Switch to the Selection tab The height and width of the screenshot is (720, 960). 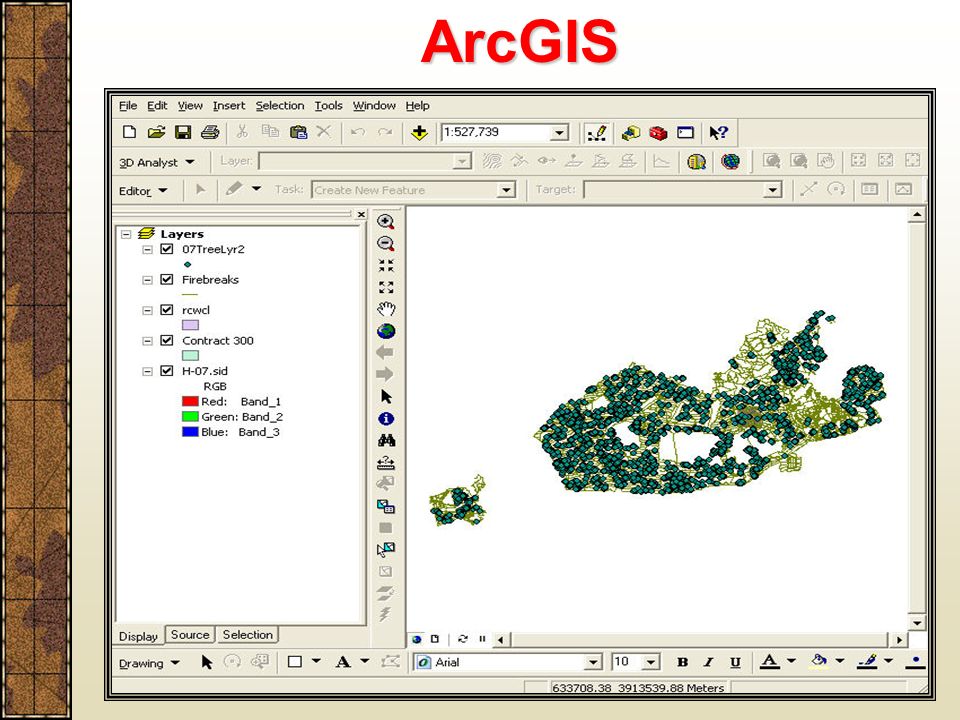click(248, 635)
